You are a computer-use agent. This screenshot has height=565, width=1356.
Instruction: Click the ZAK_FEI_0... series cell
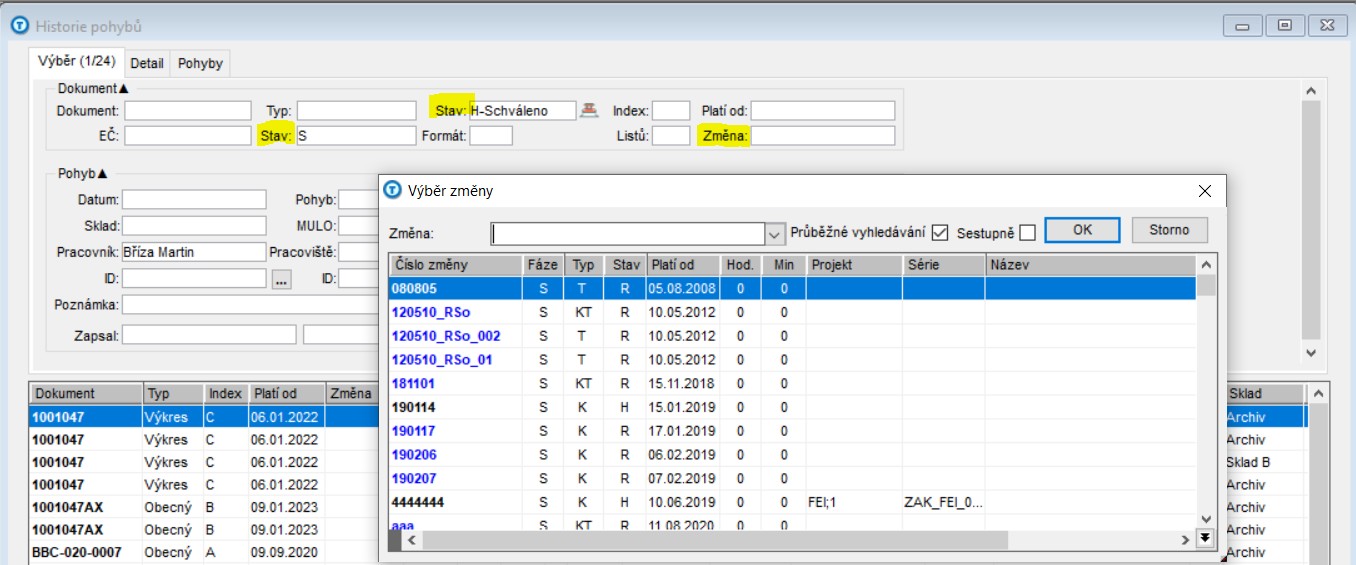[x=943, y=503]
